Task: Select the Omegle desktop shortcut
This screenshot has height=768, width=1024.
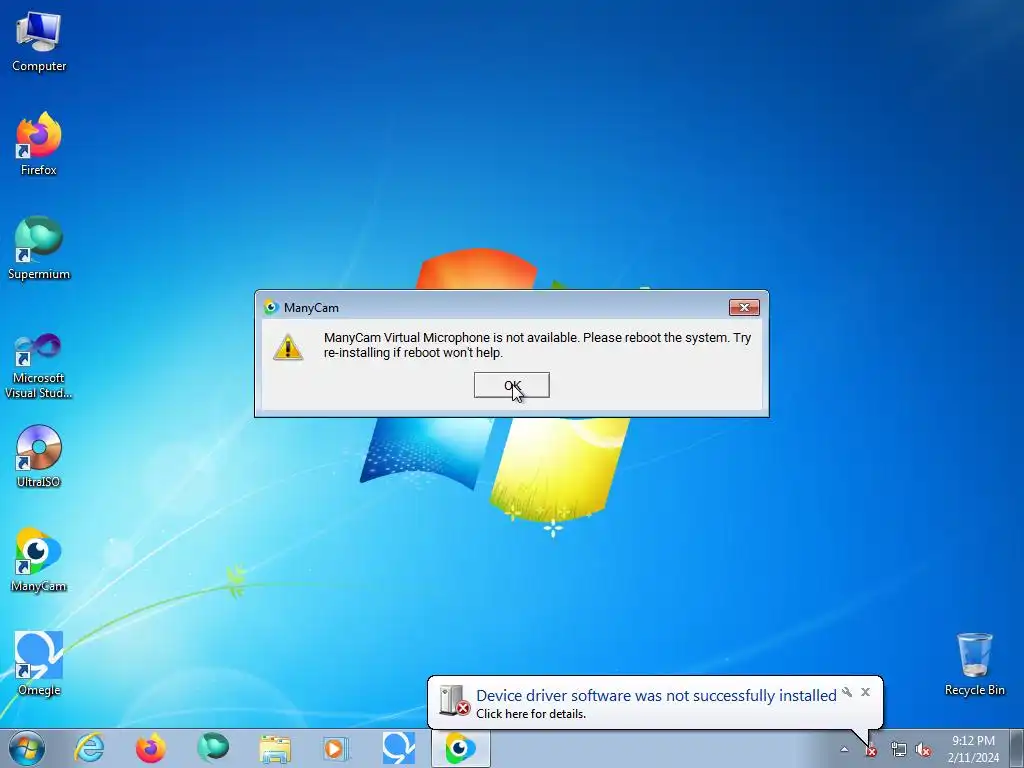Action: click(39, 664)
